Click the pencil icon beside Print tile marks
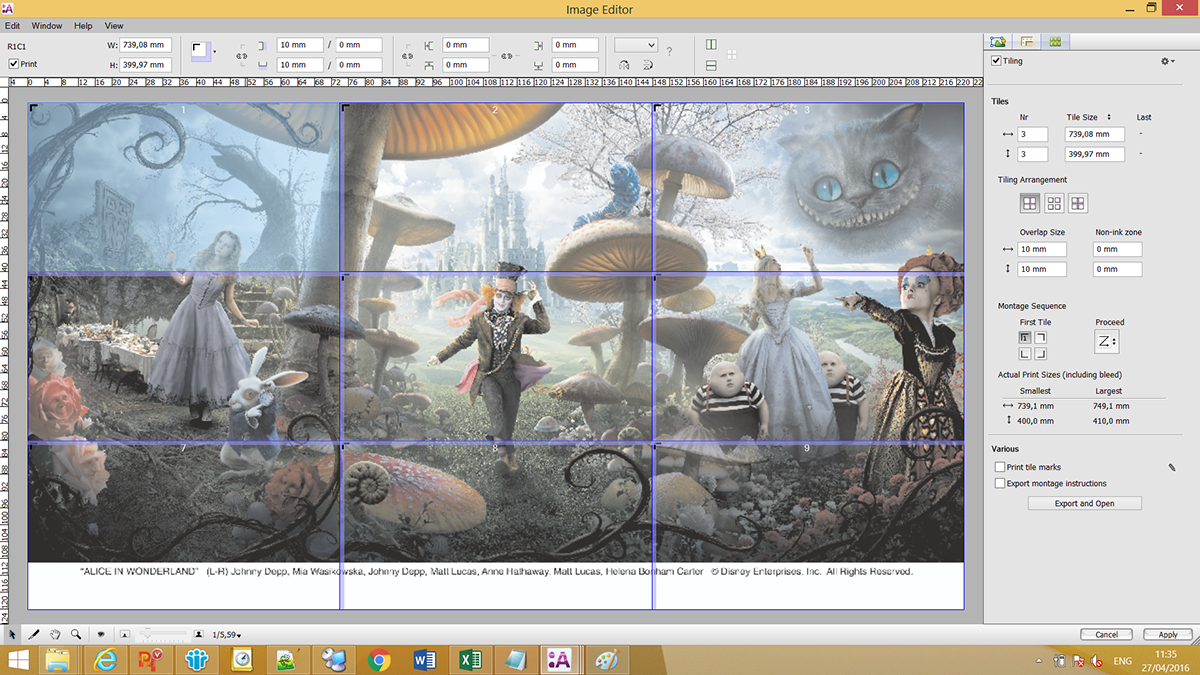The image size is (1200, 675). pos(1171,467)
